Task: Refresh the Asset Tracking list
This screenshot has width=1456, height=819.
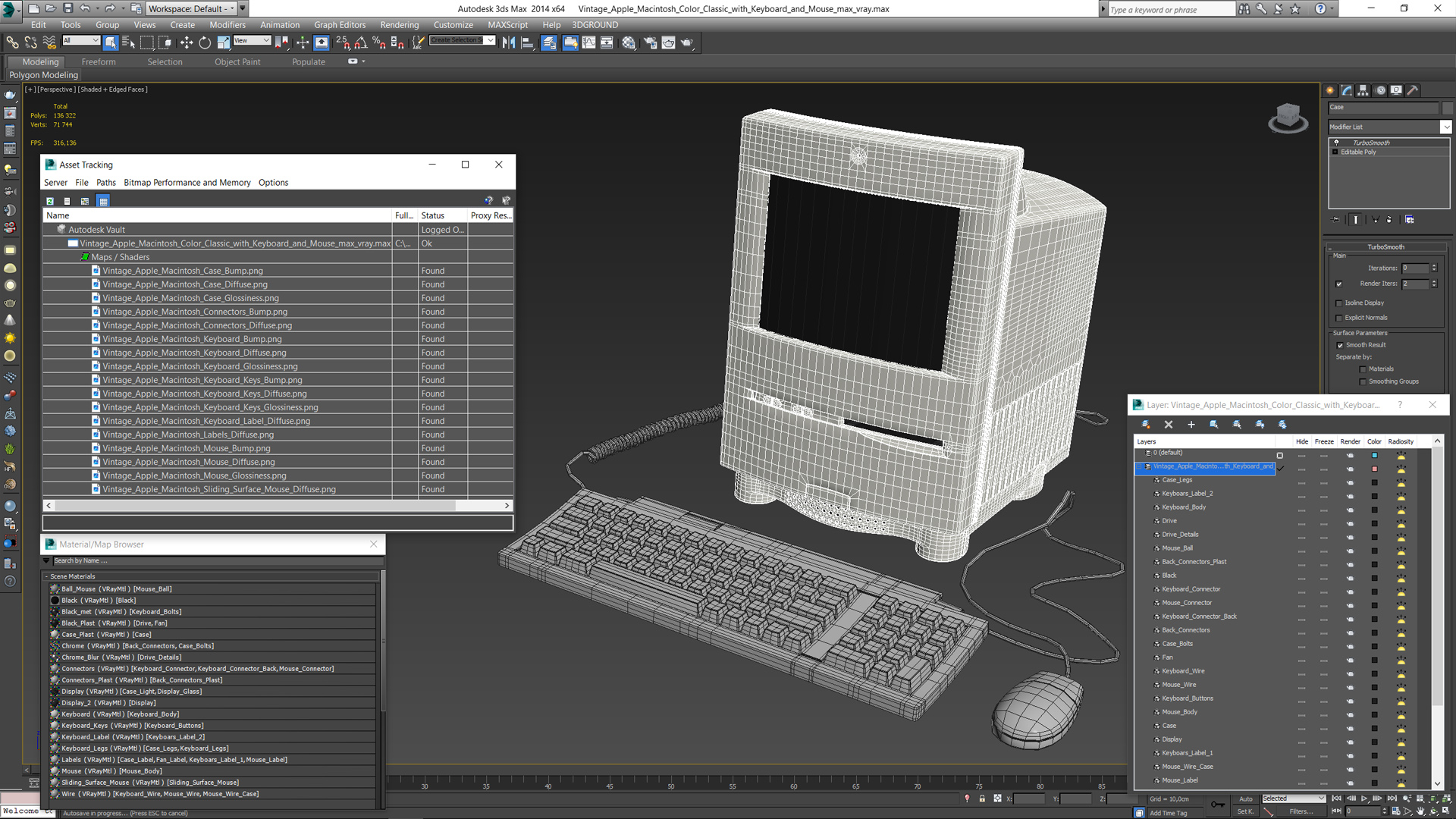Action: 50,201
